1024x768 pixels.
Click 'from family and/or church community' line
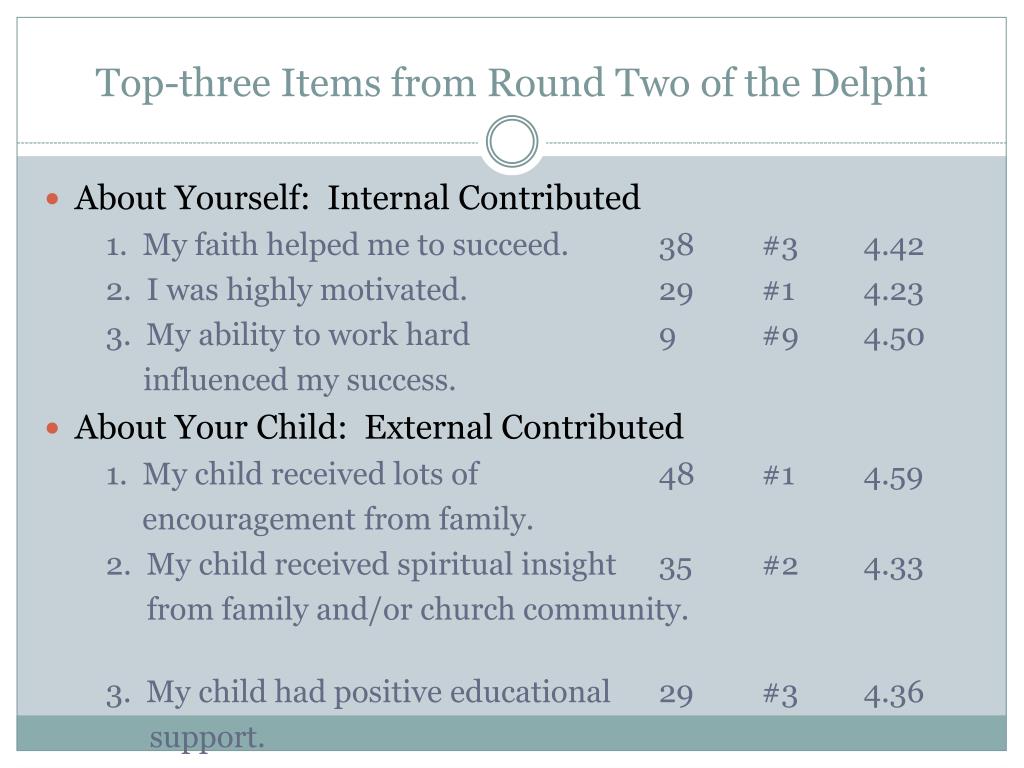click(417, 611)
